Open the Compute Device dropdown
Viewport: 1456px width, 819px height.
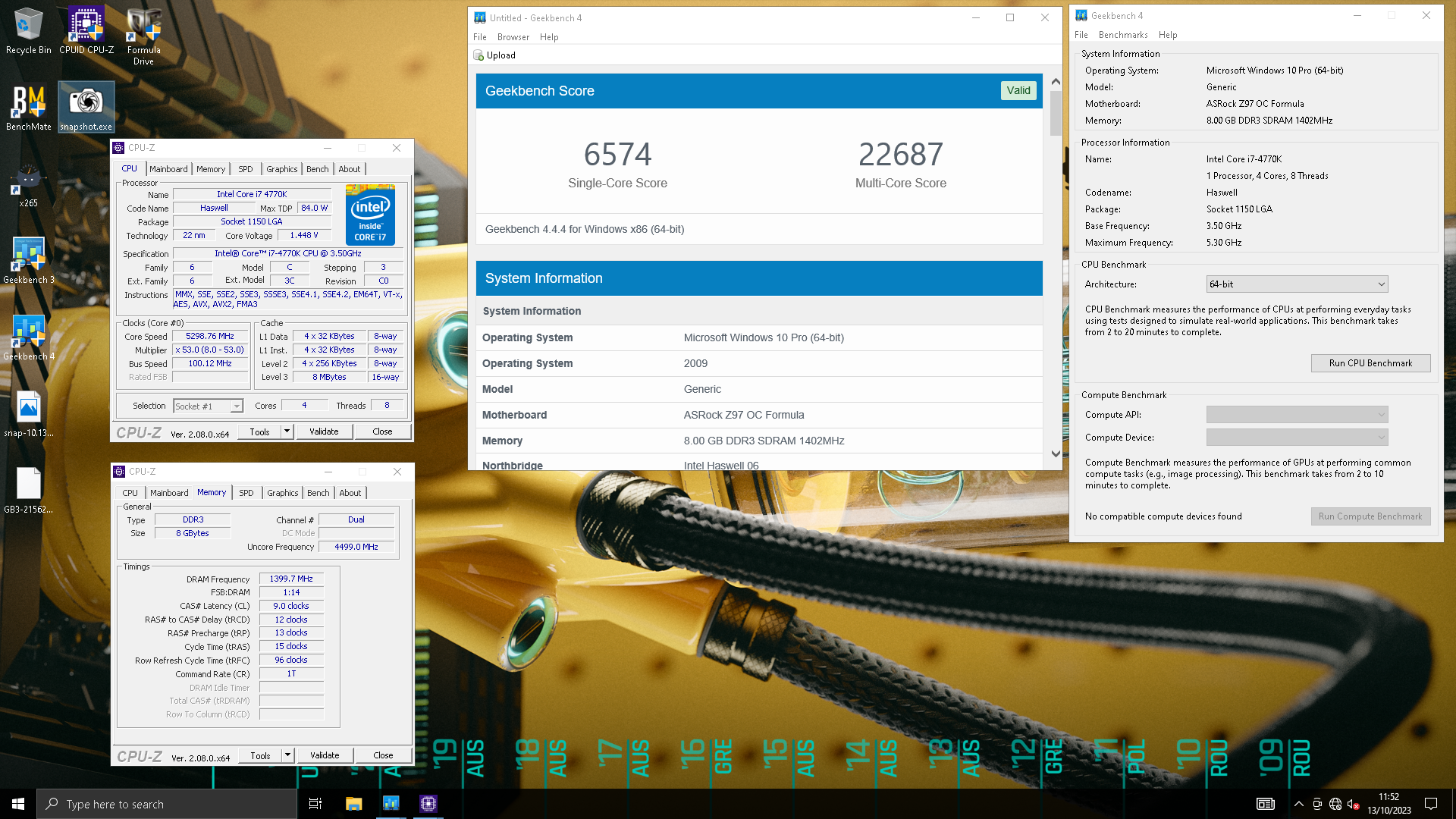tap(1297, 438)
